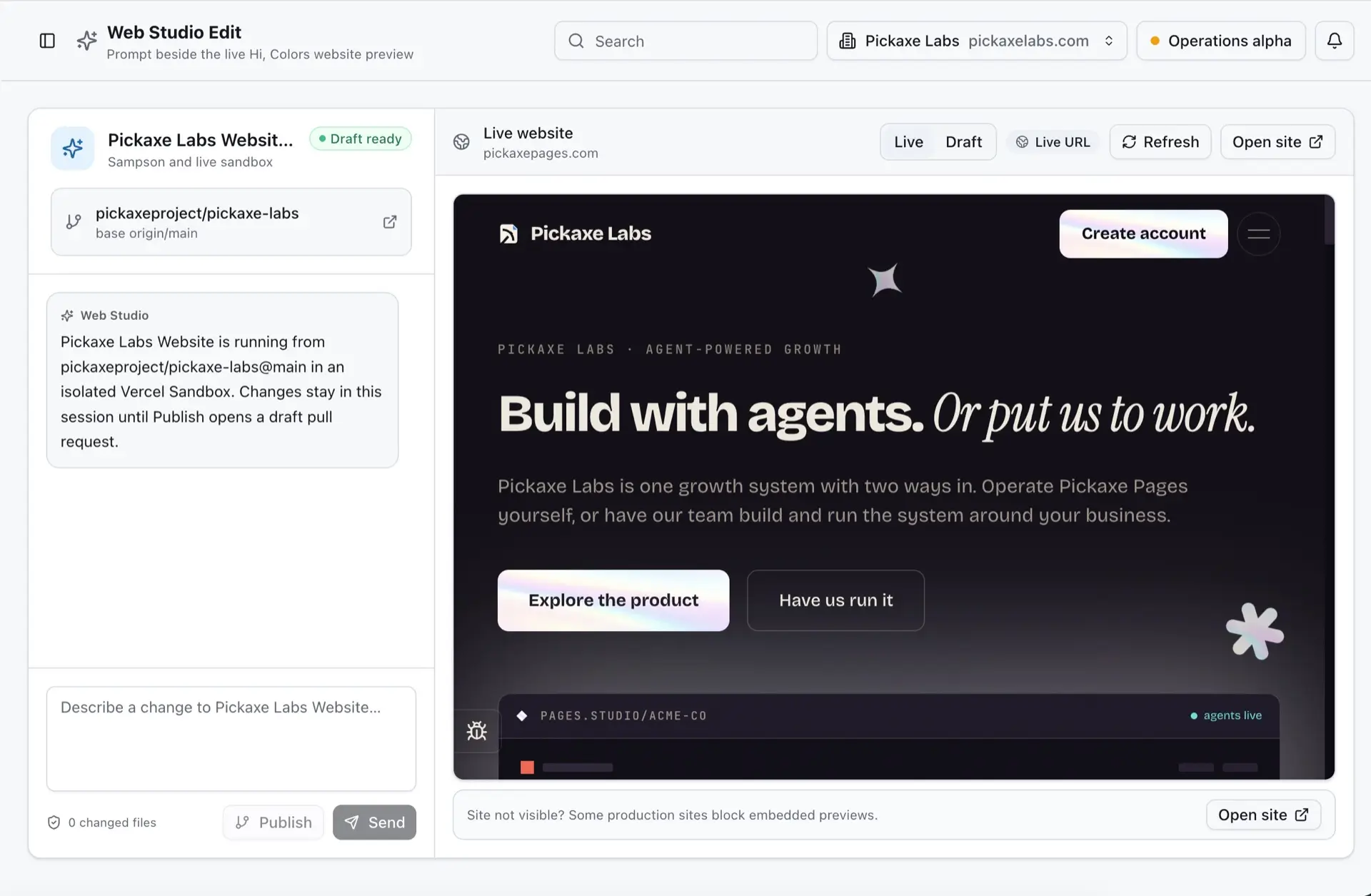1371x896 pixels.
Task: Publish the draft changes
Action: point(273,822)
